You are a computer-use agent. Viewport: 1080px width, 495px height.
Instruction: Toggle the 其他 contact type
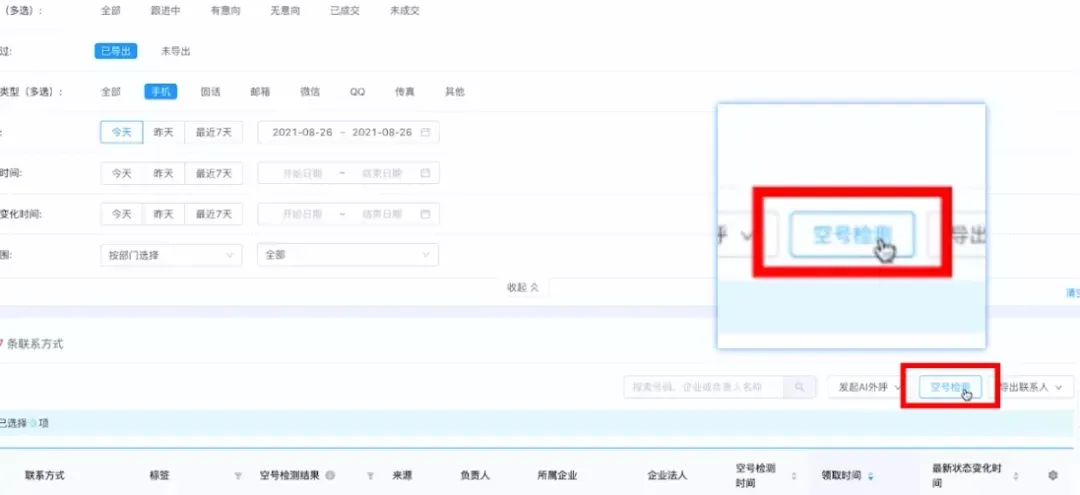pos(455,92)
